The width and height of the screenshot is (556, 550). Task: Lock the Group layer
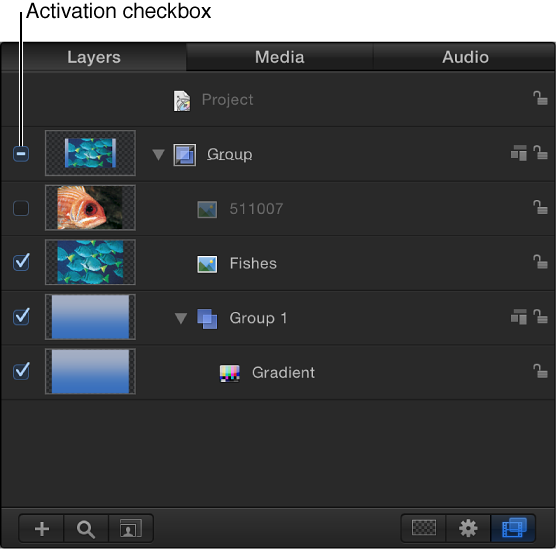[540, 152]
